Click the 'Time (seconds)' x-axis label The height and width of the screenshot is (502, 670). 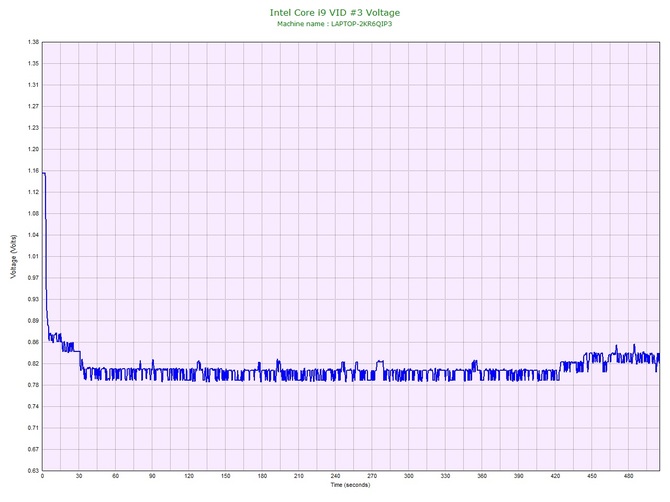(350, 485)
